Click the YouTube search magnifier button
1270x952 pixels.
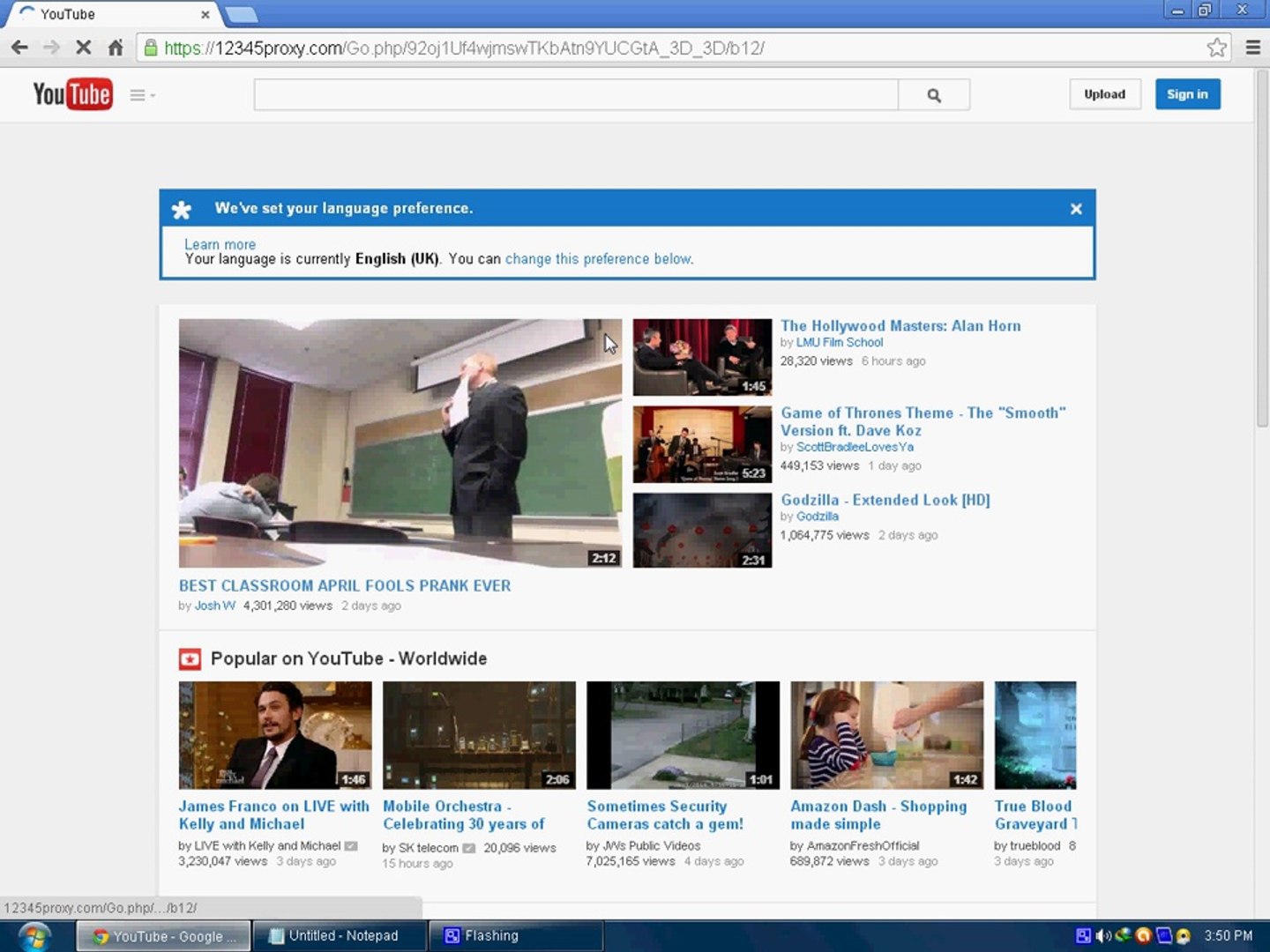tap(934, 95)
